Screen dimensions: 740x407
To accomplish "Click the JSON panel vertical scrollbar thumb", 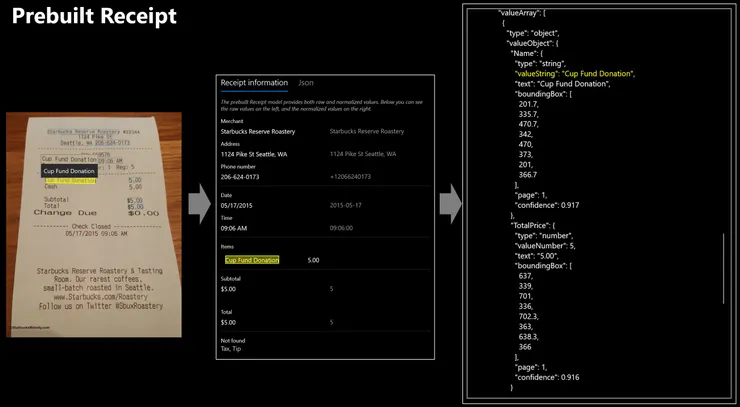I will pyautogui.click(x=723, y=268).
